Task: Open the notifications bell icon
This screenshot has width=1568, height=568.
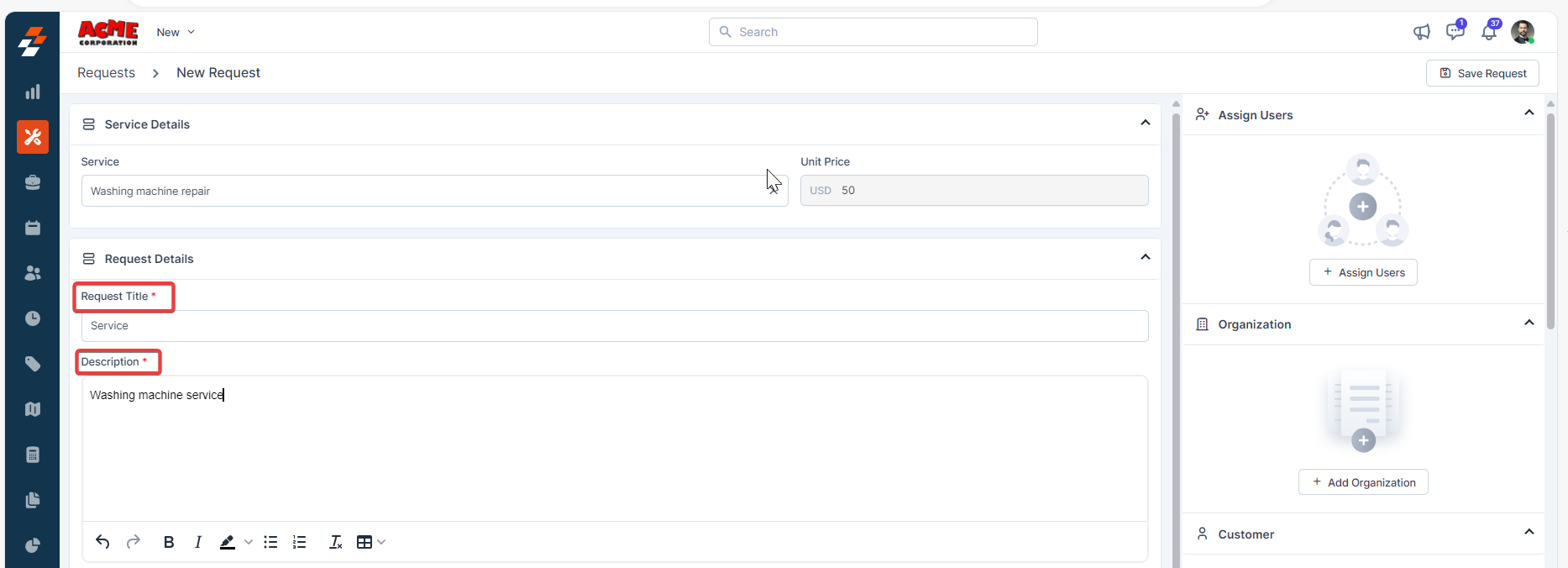Action: (1488, 33)
